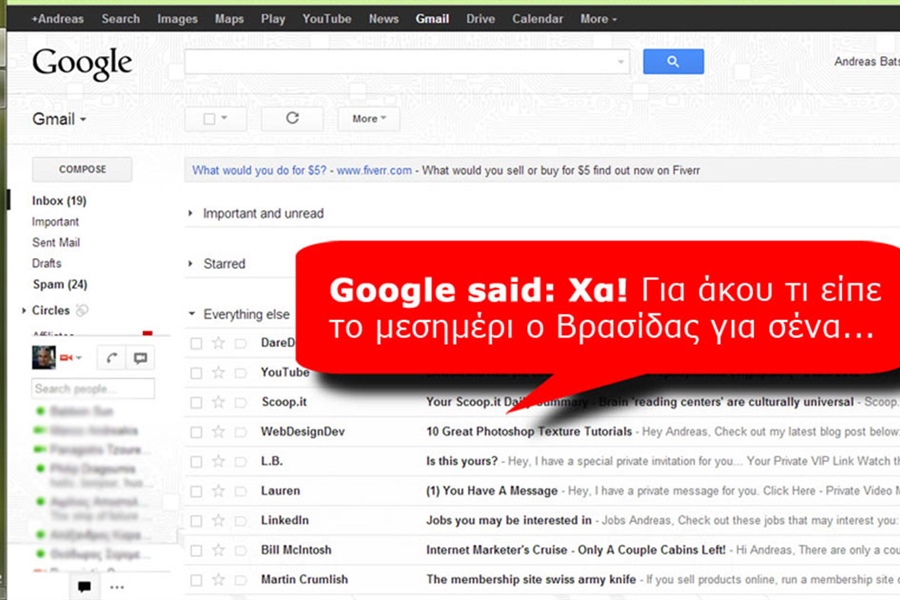This screenshot has height=600, width=900.
Task: Open the ellipsis options icon at the bottom
Action: pyautogui.click(x=117, y=587)
